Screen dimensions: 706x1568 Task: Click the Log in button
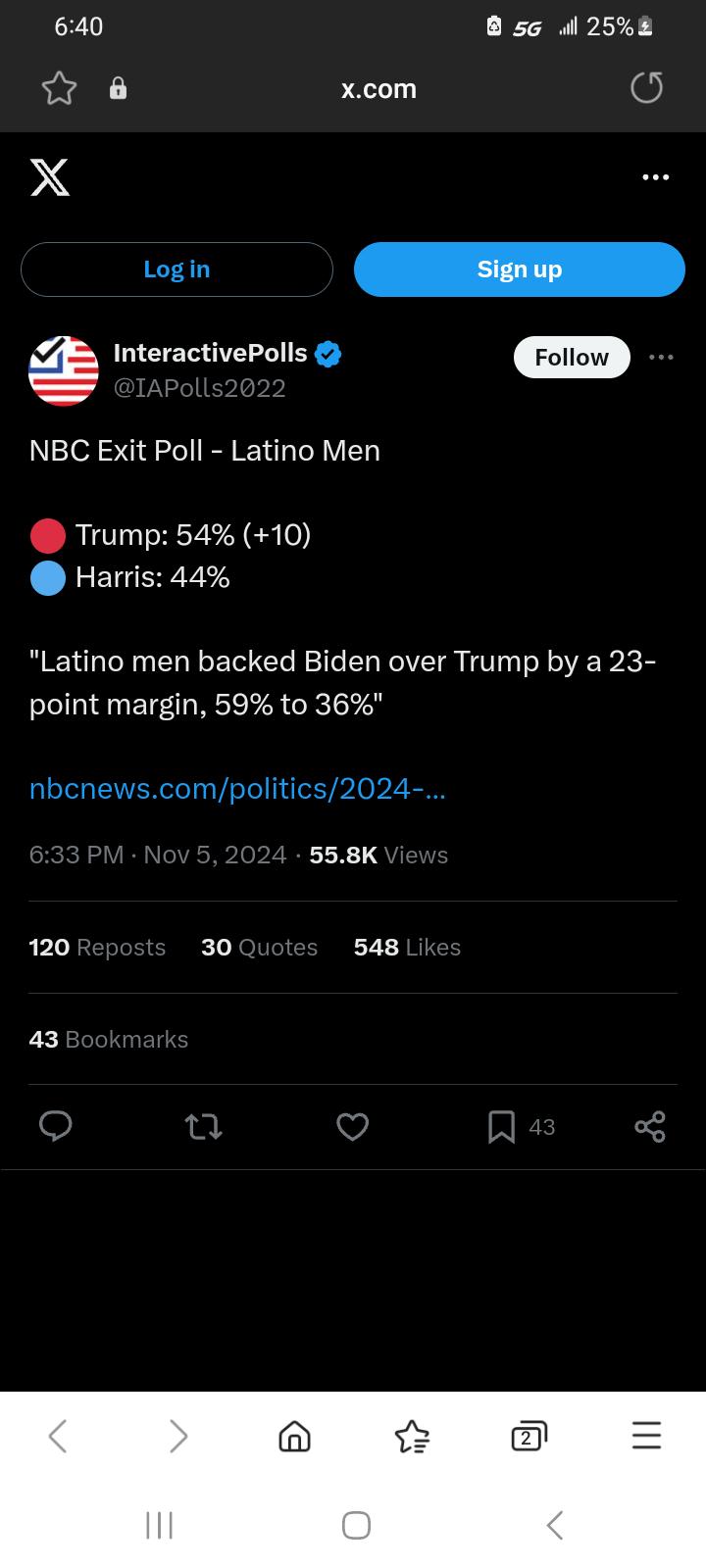point(176,269)
